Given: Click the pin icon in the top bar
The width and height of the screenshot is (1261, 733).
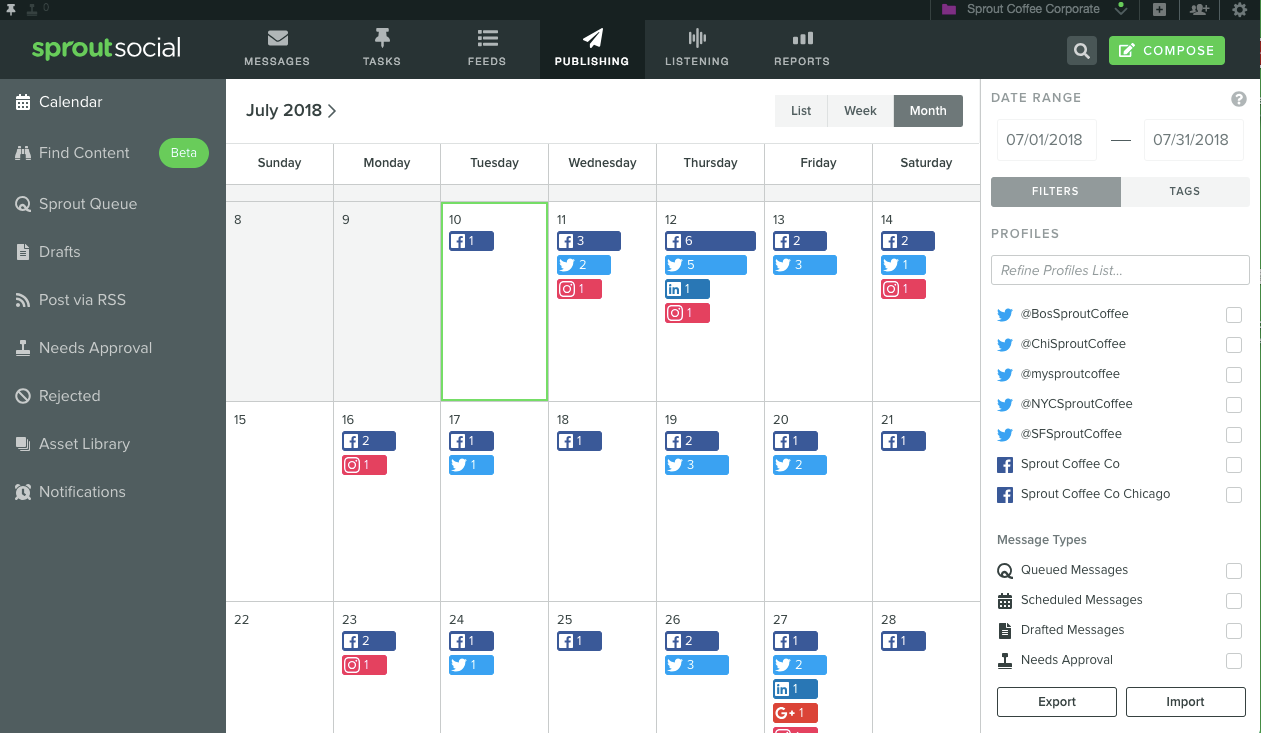Looking at the screenshot, I should click(10, 9).
